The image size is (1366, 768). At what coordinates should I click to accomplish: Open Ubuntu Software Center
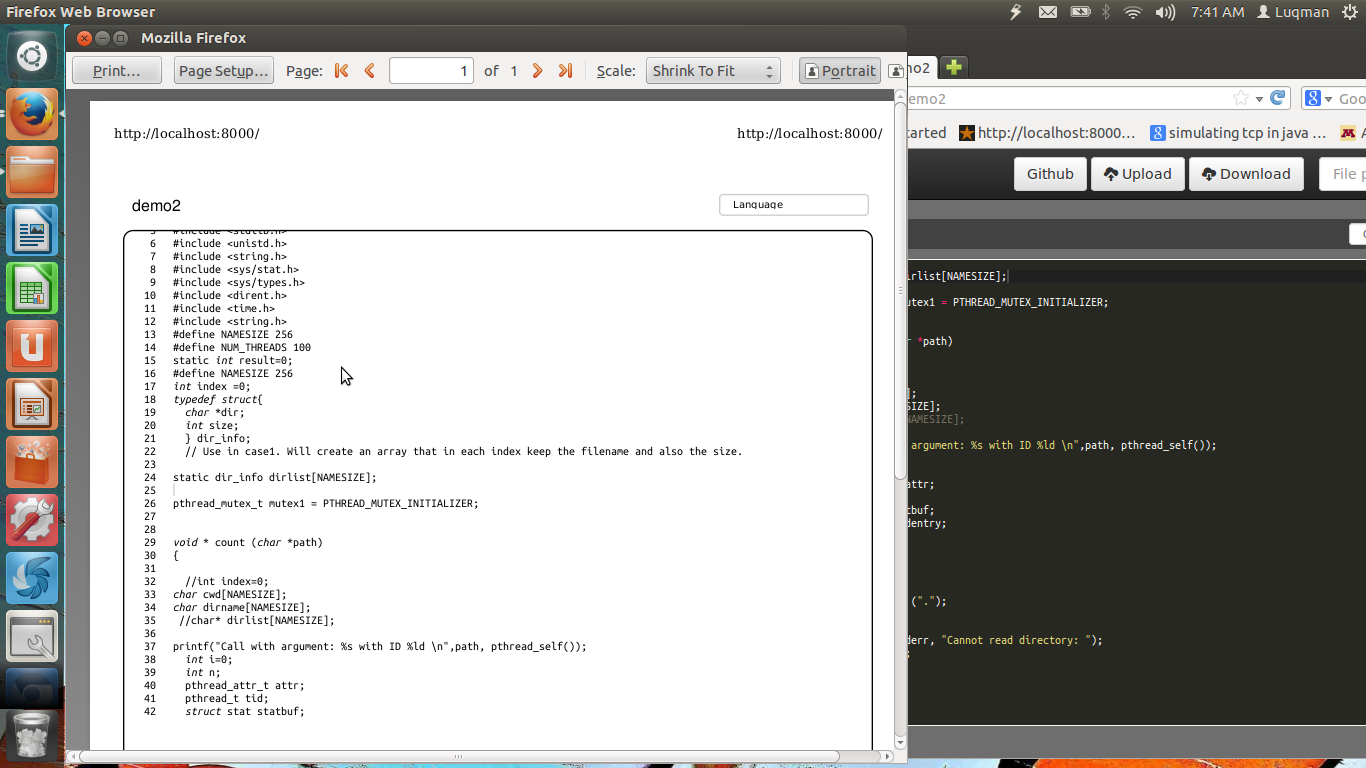coord(32,462)
